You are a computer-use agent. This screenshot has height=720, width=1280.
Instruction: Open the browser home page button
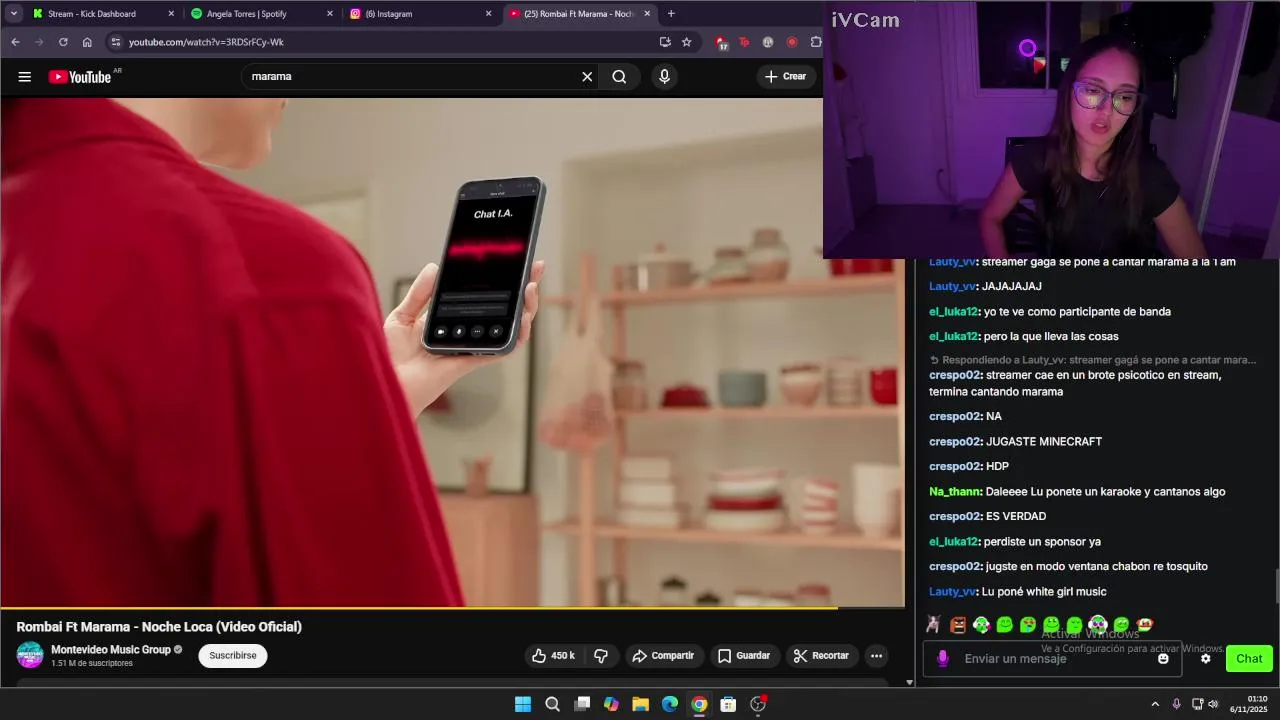(x=87, y=42)
